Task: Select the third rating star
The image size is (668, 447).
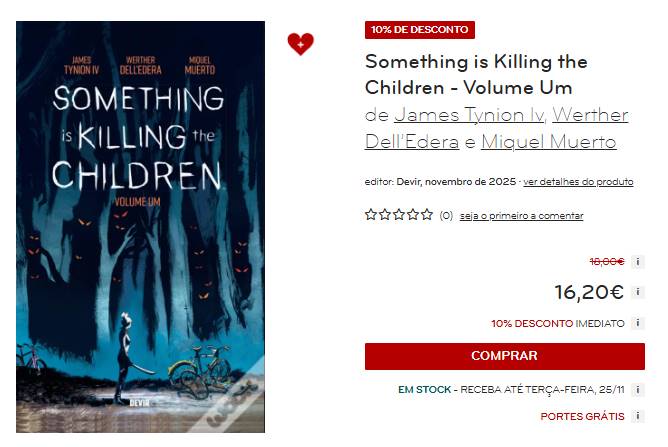Action: point(399,215)
